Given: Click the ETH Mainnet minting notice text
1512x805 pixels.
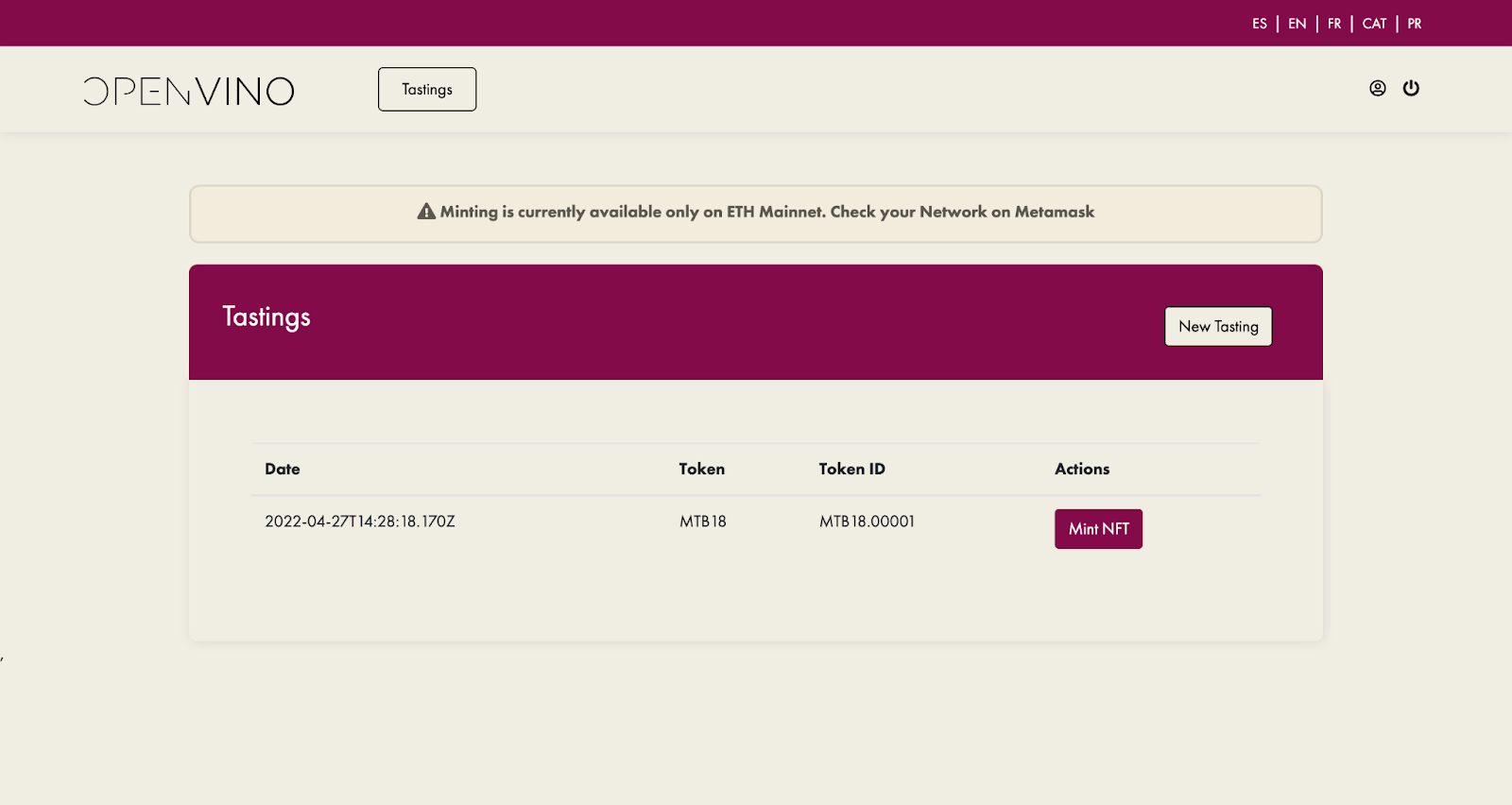Looking at the screenshot, I should pos(767,212).
